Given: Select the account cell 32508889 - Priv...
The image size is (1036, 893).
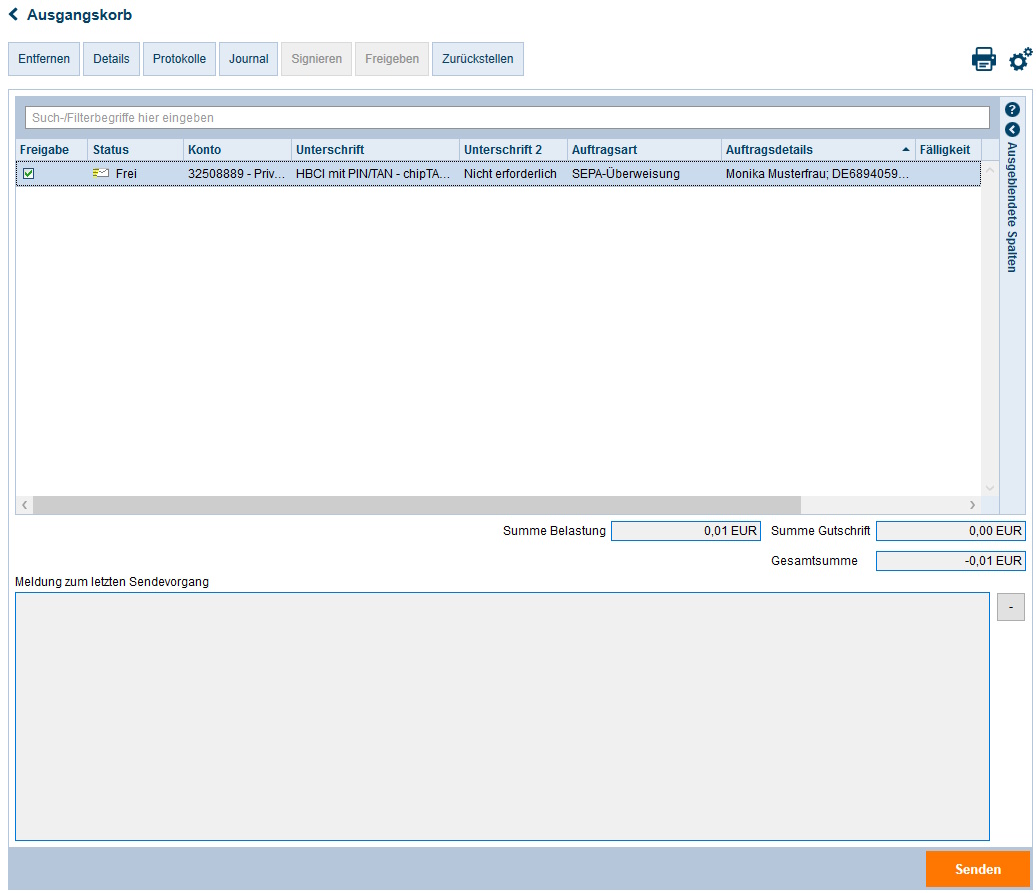Looking at the screenshot, I should coord(237,174).
